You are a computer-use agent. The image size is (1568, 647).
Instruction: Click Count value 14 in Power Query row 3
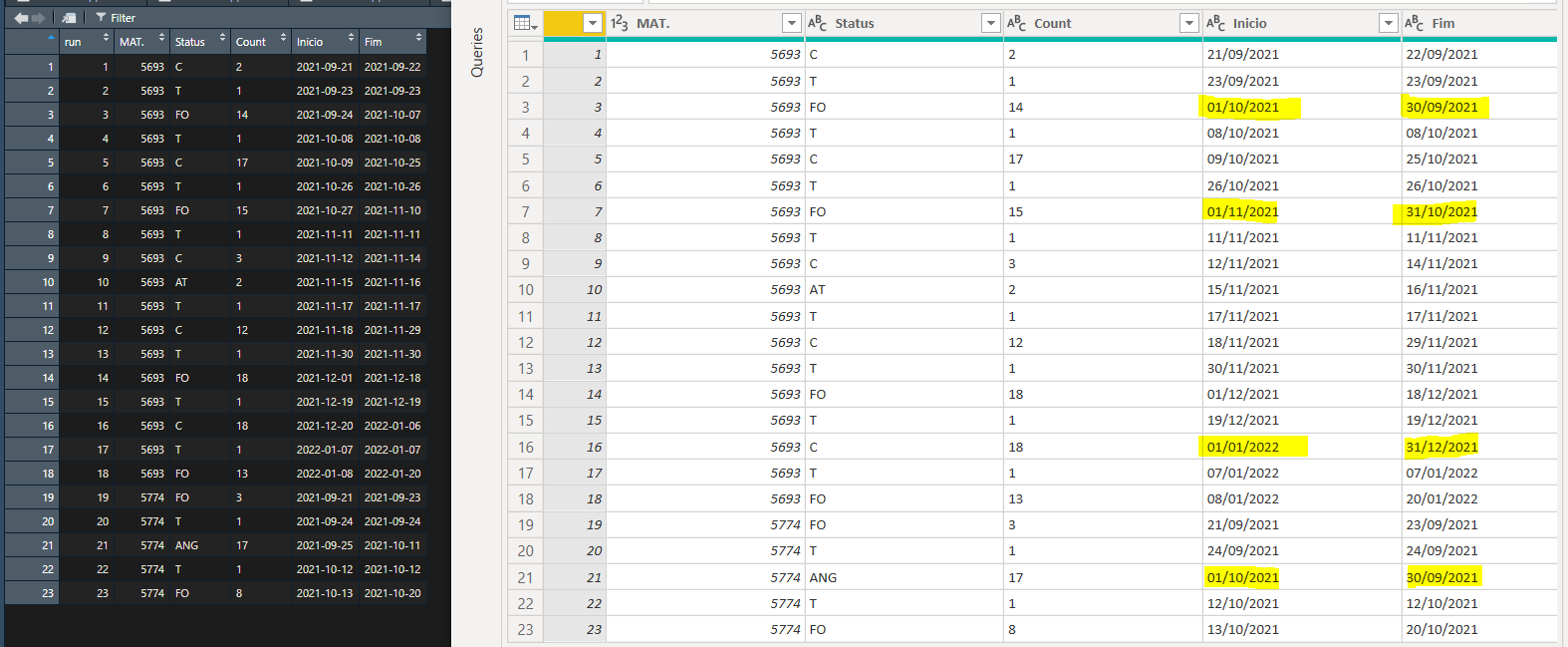click(1103, 107)
